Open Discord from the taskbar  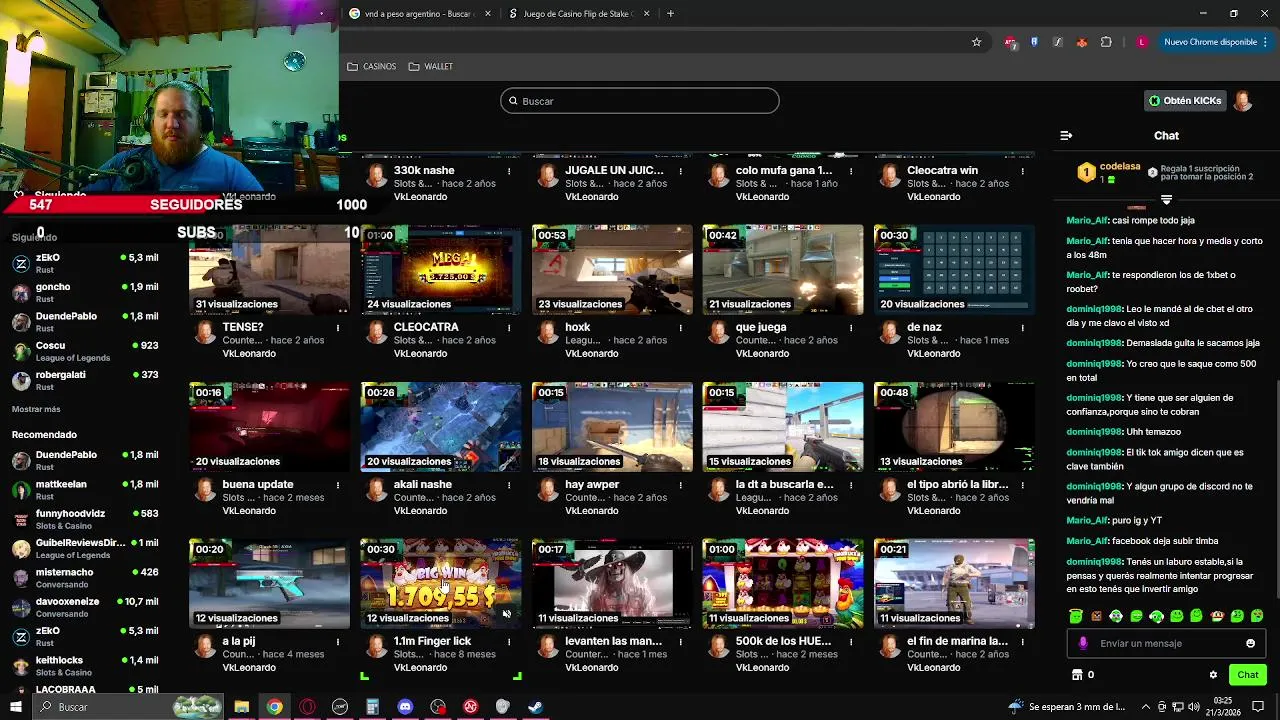405,707
